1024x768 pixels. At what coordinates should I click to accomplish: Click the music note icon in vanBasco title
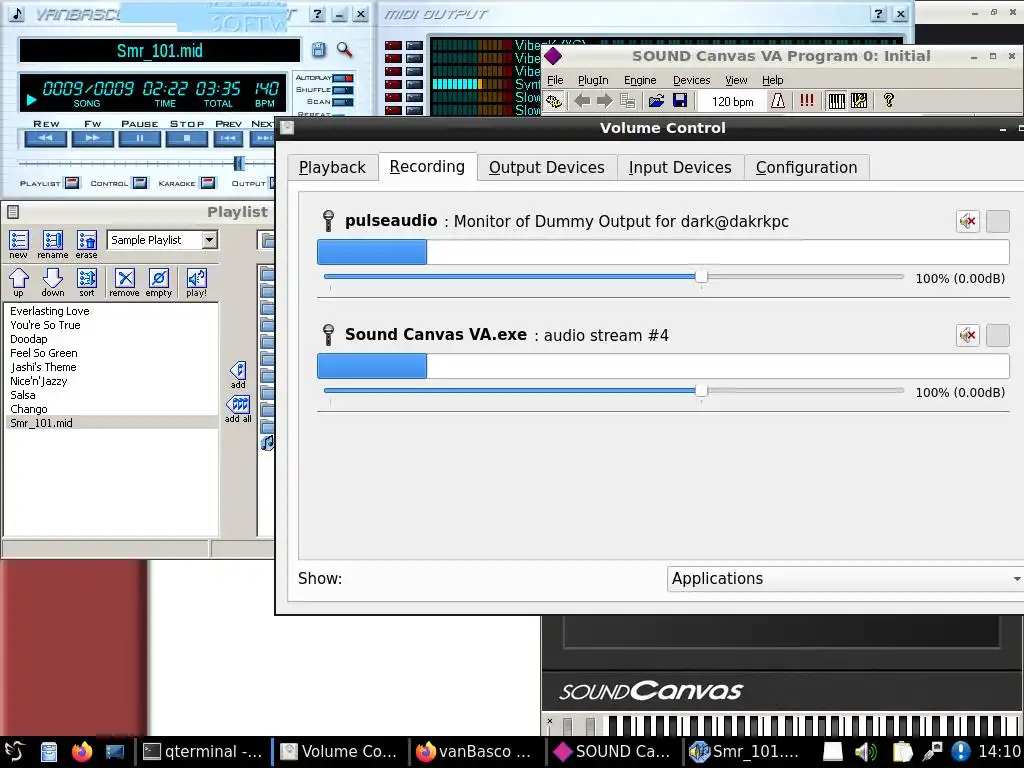pyautogui.click(x=17, y=14)
